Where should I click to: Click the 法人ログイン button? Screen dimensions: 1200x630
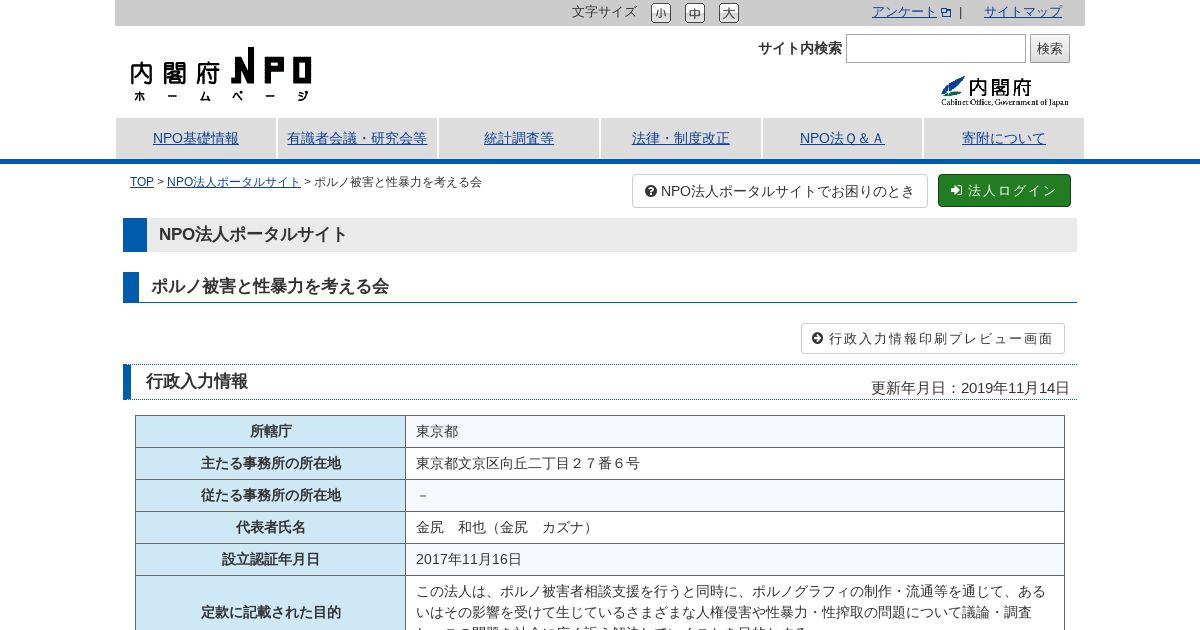[1004, 191]
